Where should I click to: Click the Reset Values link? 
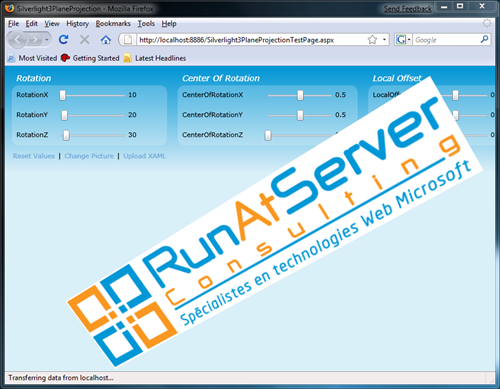click(x=34, y=156)
